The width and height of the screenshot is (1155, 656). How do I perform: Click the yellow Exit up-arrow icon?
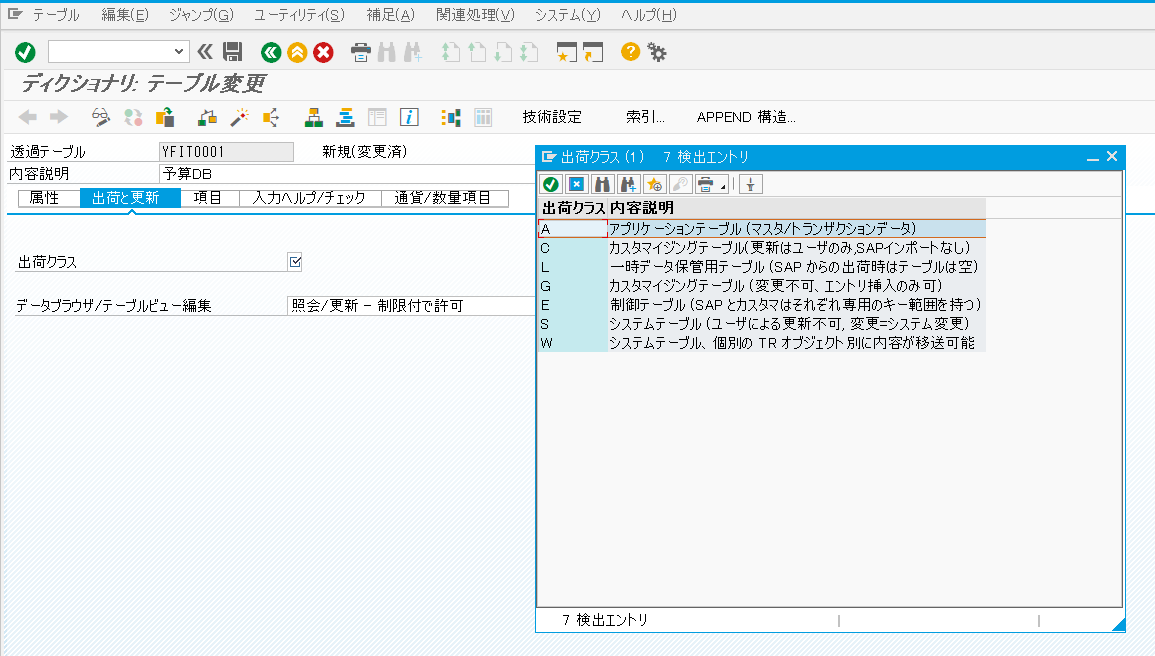pos(297,52)
